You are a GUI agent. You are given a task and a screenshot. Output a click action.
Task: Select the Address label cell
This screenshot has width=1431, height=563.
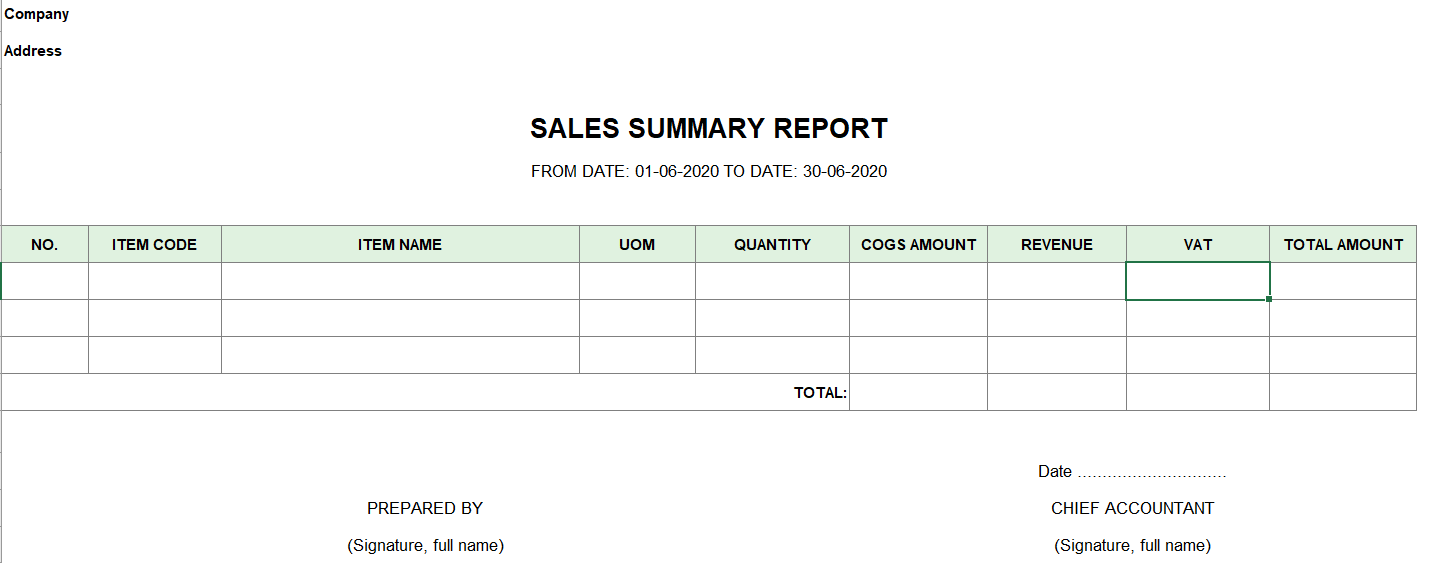[x=33, y=51]
